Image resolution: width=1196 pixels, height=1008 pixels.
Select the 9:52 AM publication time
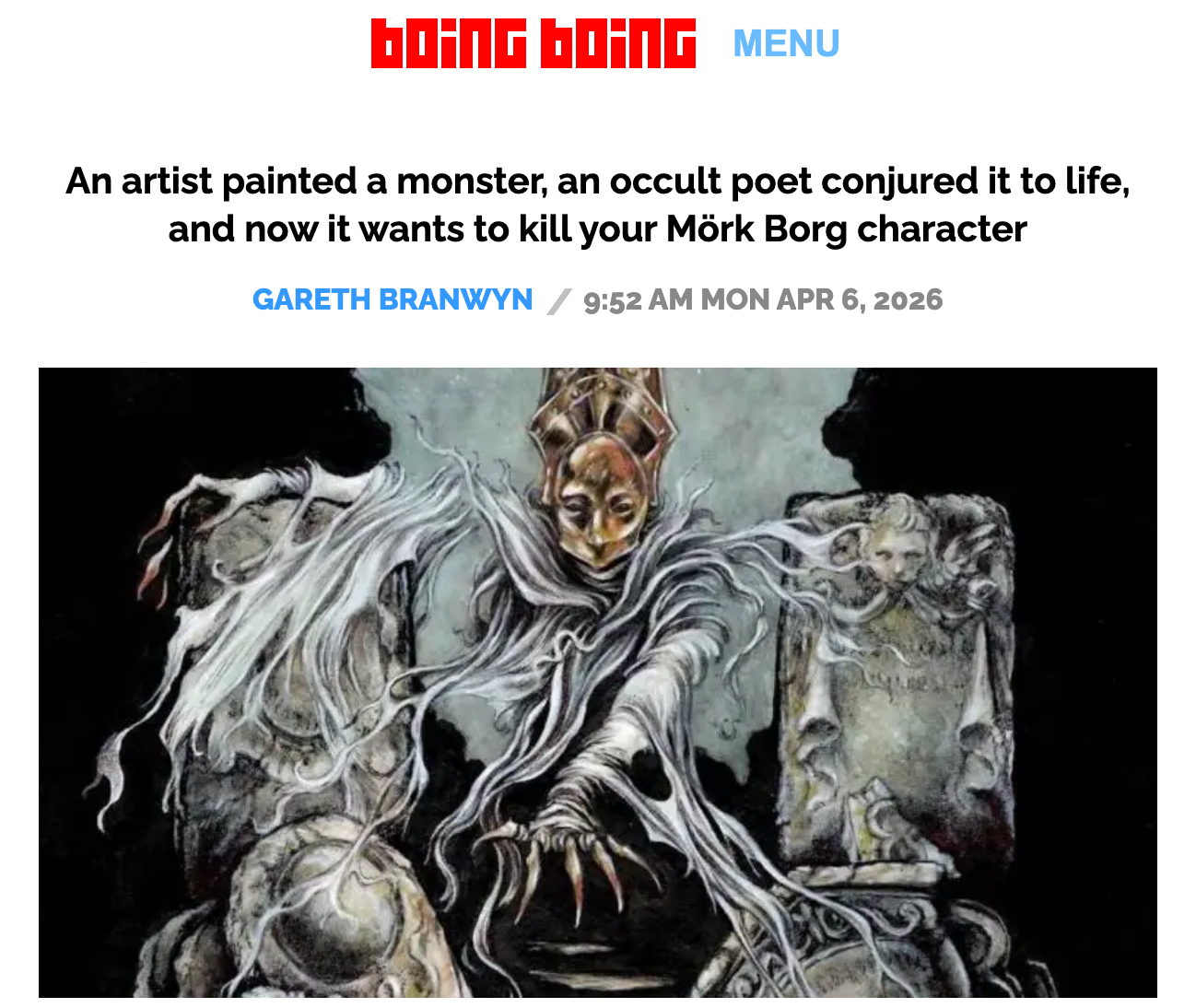coord(638,299)
